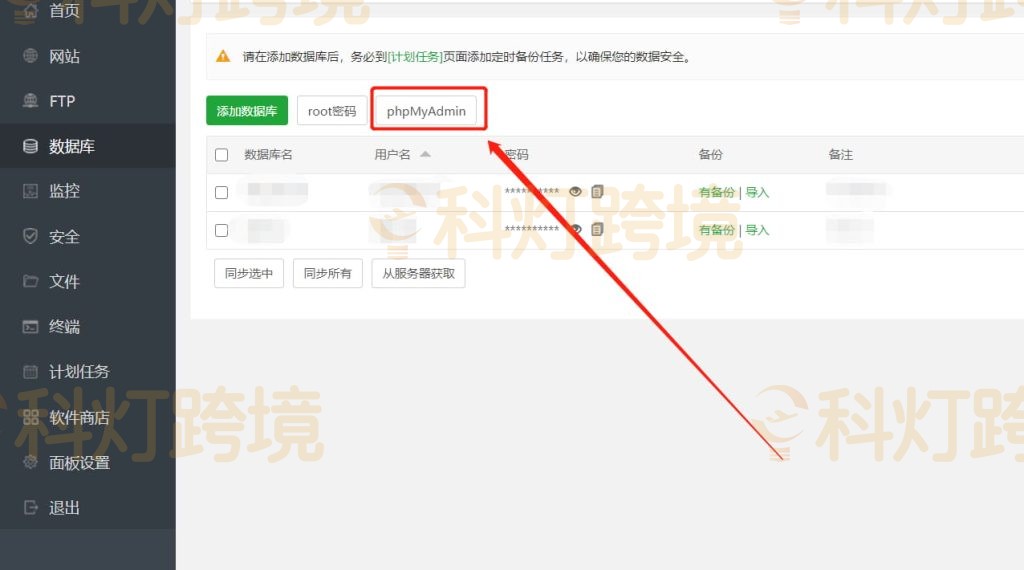Copy password of second database row
The image size is (1024, 570).
597,230
